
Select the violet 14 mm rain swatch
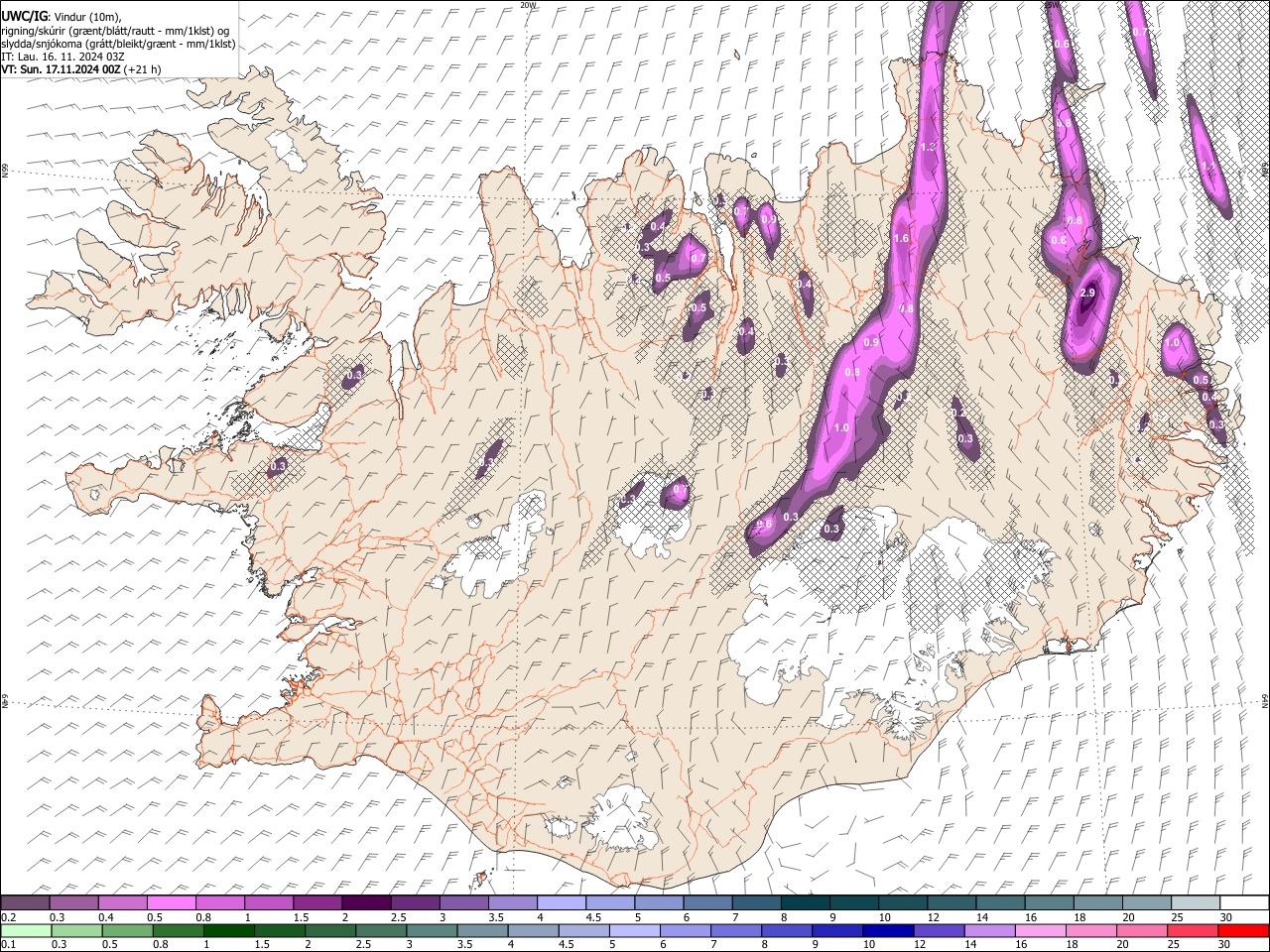pyautogui.click(x=988, y=930)
